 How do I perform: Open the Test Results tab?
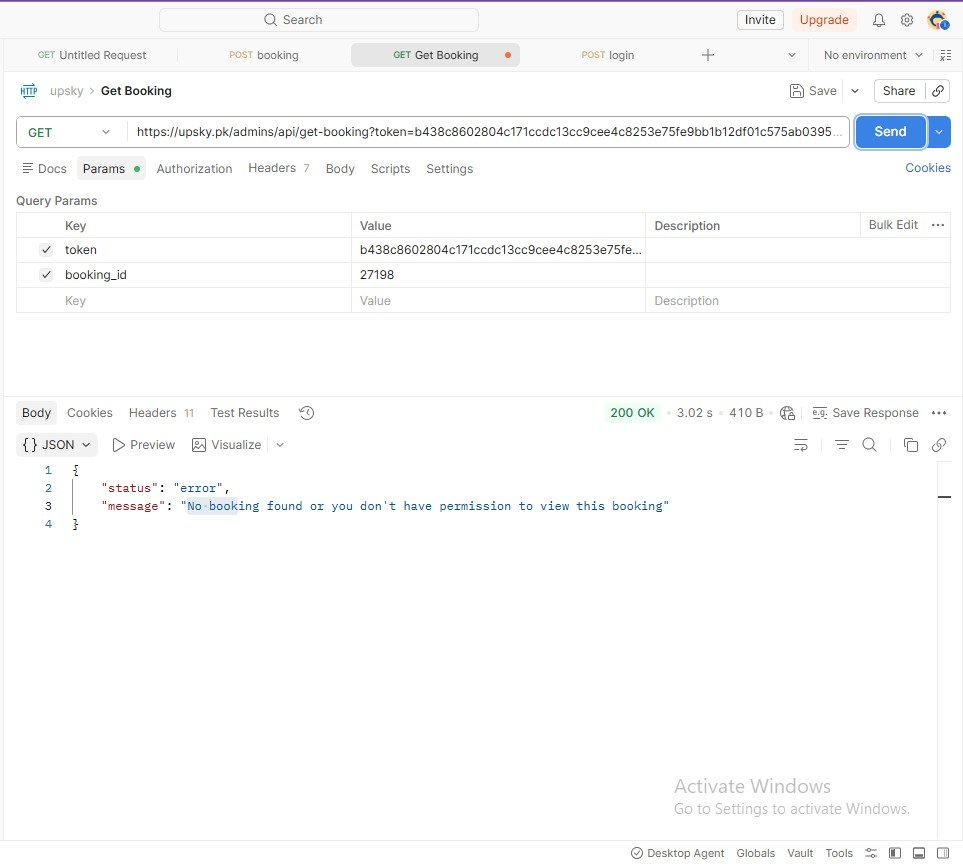pyautogui.click(x=244, y=413)
